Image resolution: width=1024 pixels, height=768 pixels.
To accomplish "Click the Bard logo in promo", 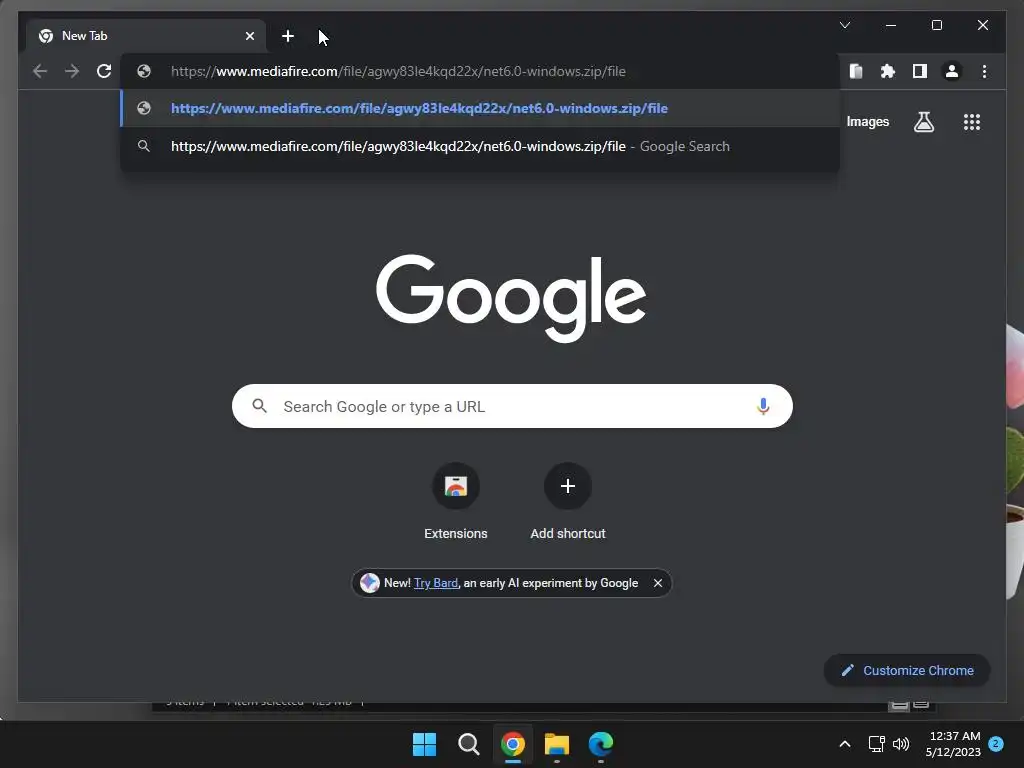I will point(370,583).
